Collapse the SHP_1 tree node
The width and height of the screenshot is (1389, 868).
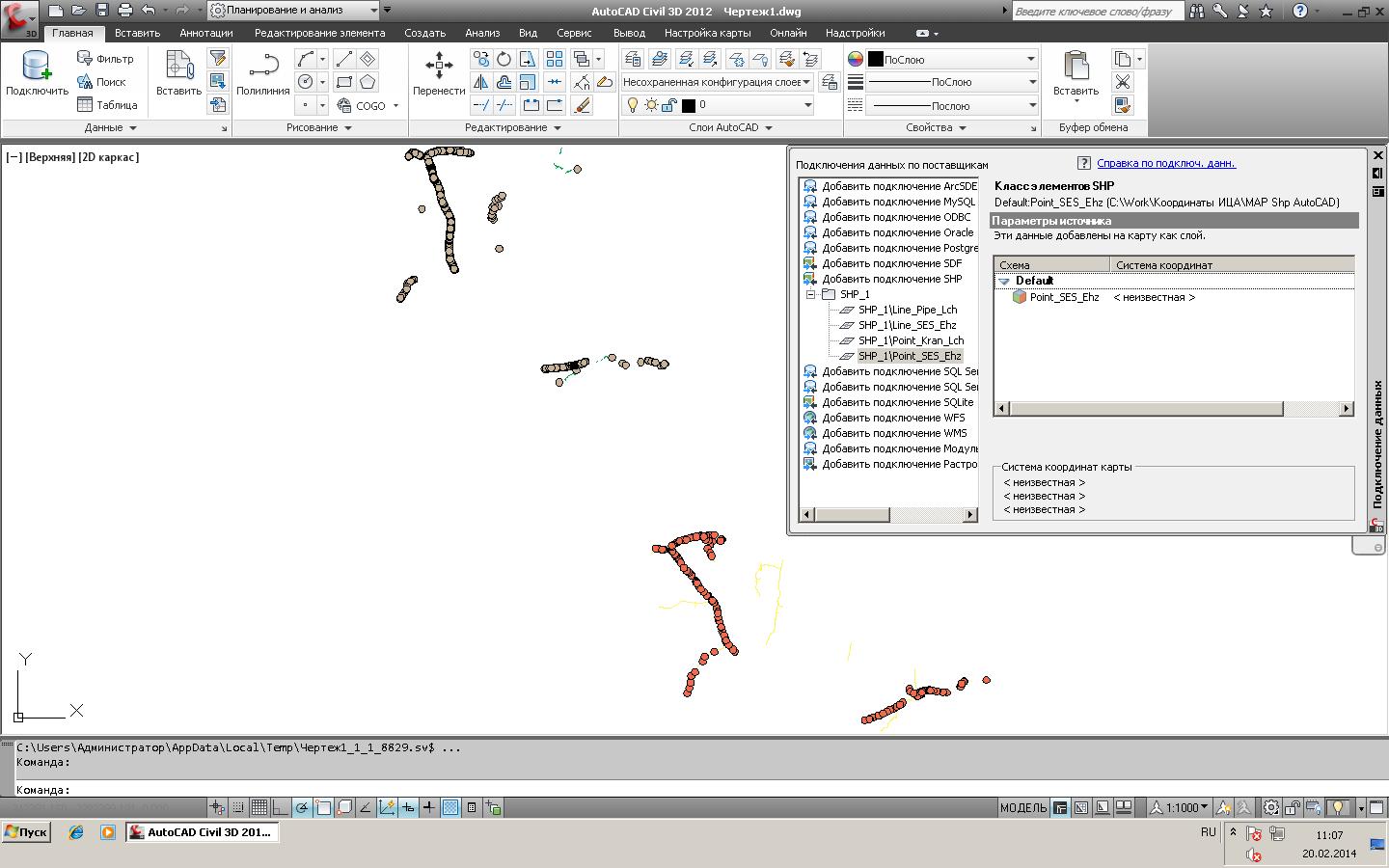(811, 294)
